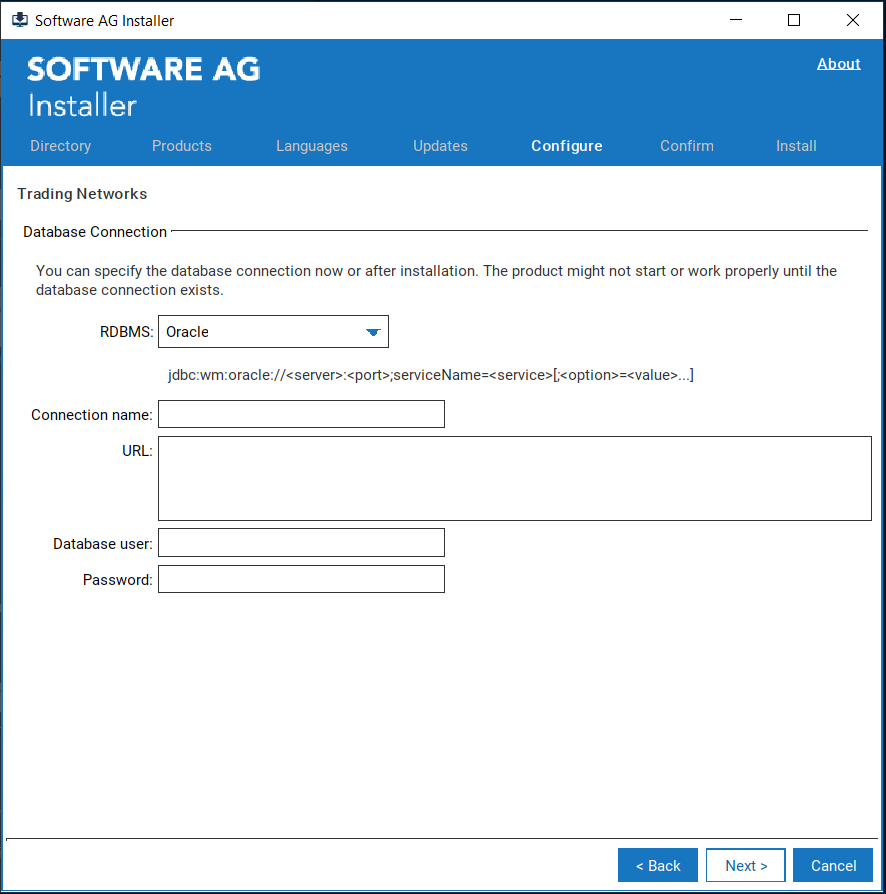Cancel the installation
The width and height of the screenshot is (886, 894).
(x=833, y=865)
